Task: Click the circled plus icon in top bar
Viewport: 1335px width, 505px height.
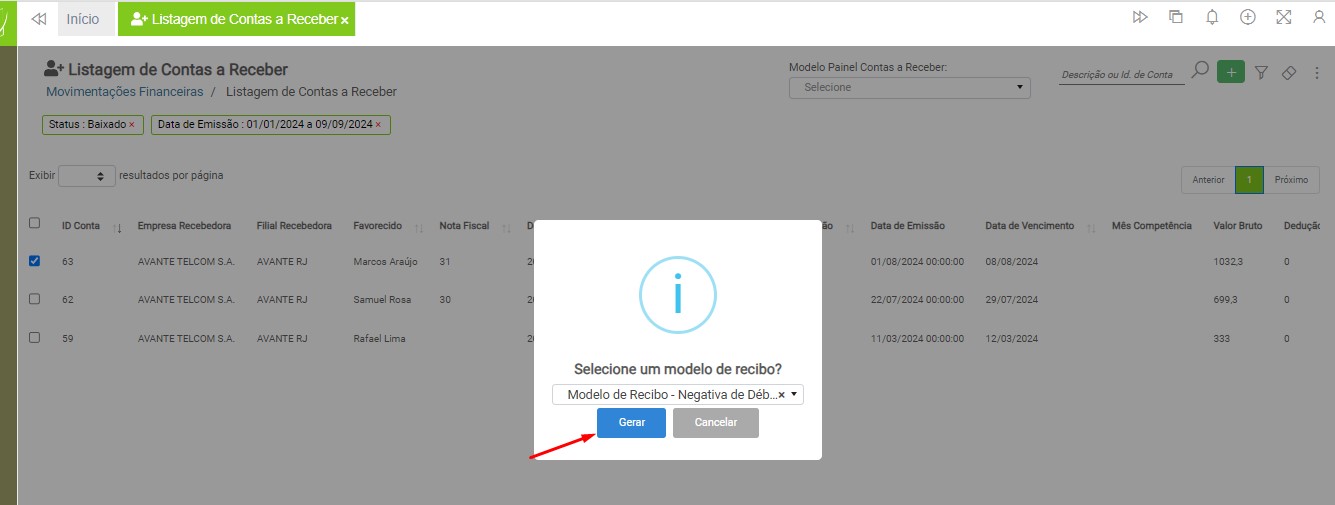Action: 1247,17
